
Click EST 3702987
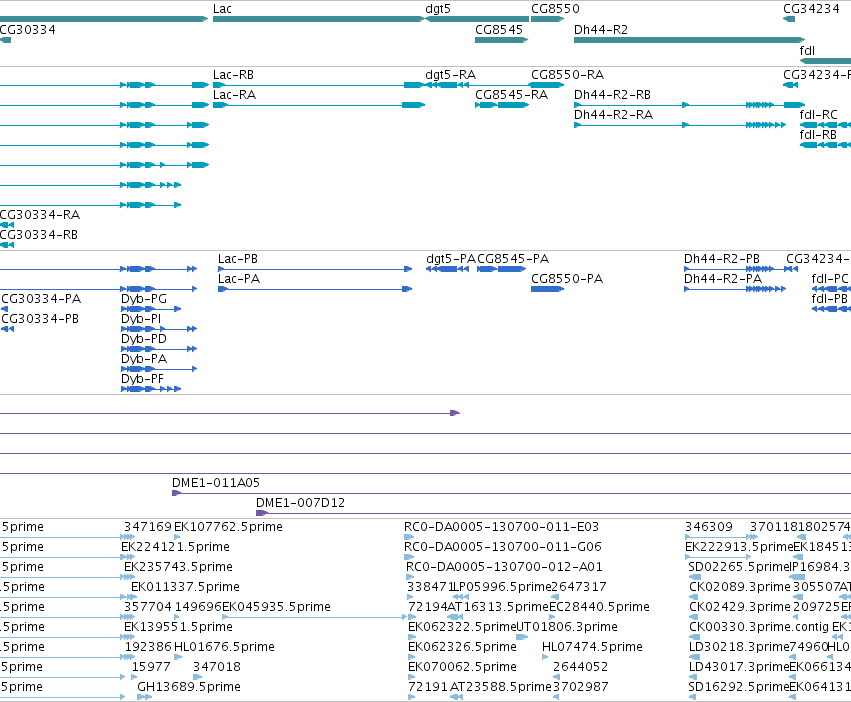click(x=581, y=687)
